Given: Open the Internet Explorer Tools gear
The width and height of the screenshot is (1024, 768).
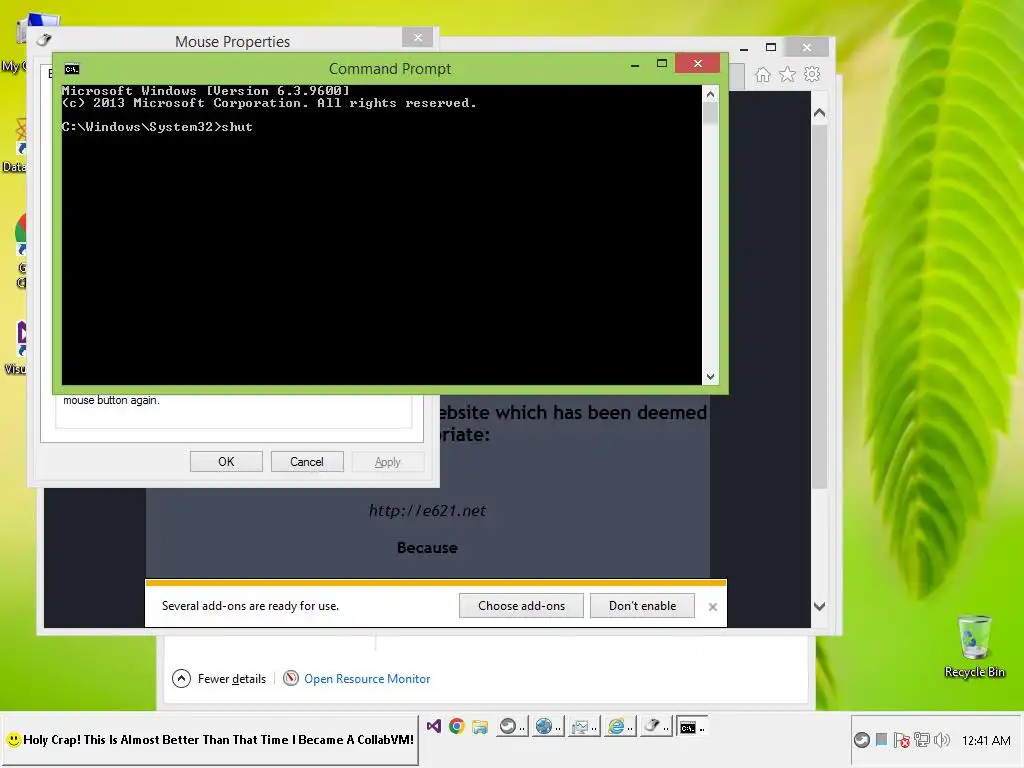Looking at the screenshot, I should [812, 74].
